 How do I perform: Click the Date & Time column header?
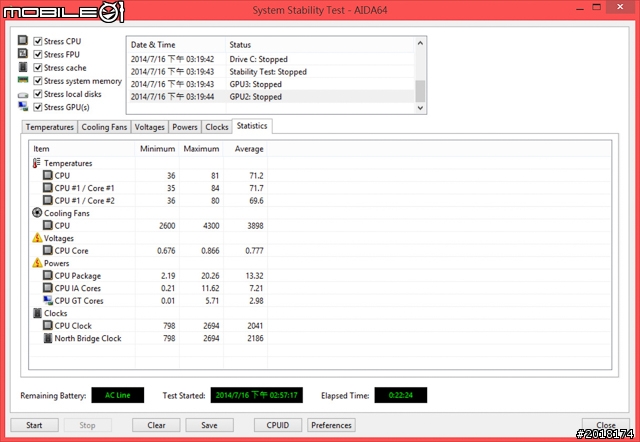click(x=176, y=44)
